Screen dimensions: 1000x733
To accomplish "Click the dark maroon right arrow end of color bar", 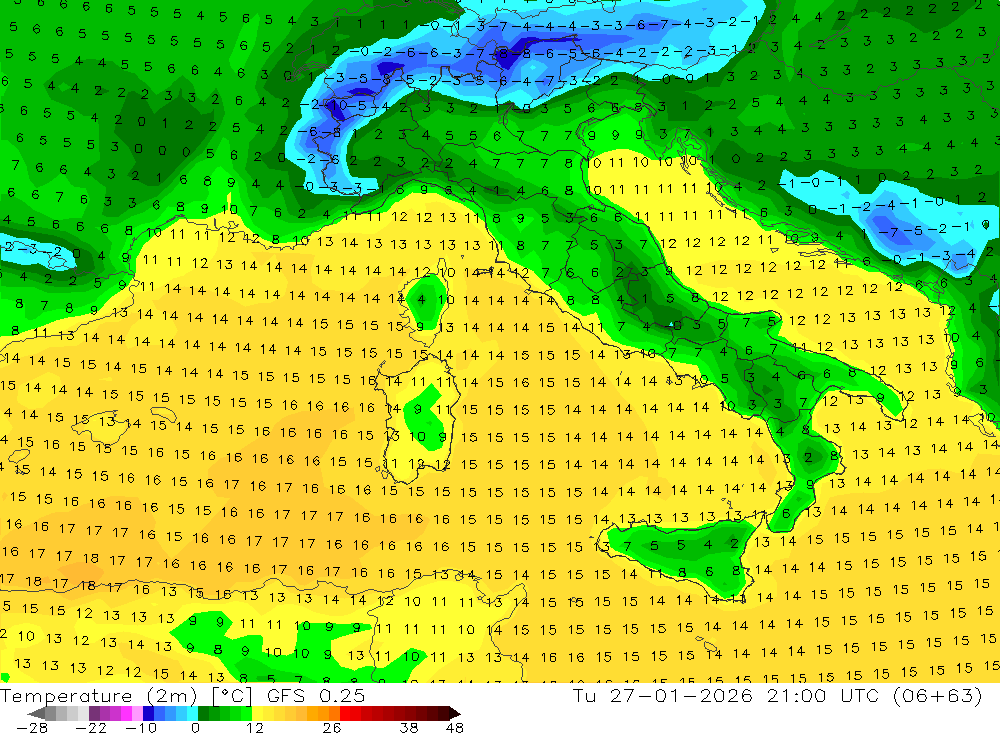I will 454,713.
